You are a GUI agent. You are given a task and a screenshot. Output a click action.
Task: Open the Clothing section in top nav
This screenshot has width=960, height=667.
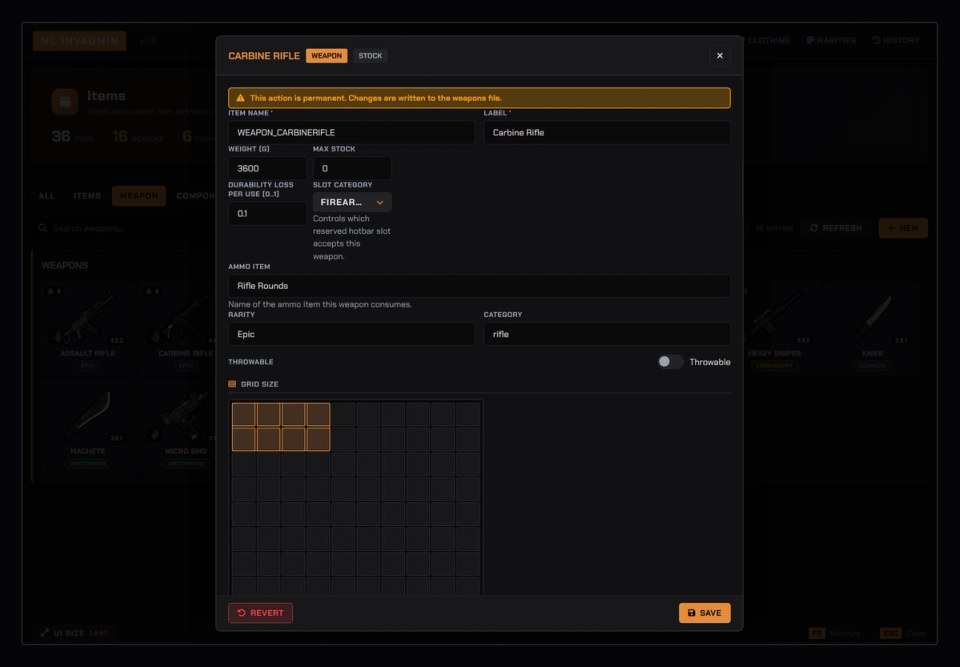768,40
